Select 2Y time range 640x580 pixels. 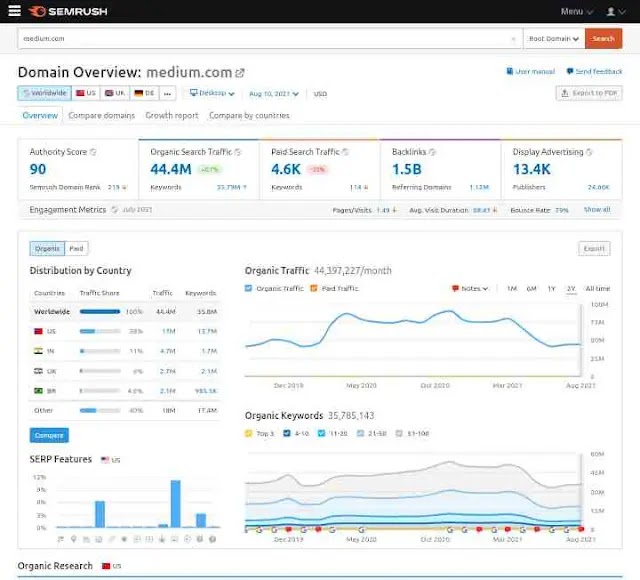(571, 289)
